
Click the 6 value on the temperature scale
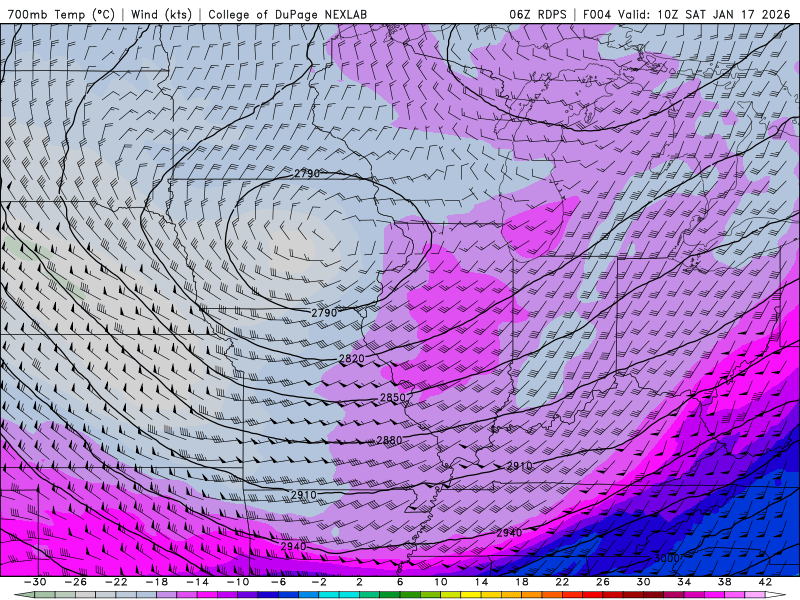tap(400, 582)
